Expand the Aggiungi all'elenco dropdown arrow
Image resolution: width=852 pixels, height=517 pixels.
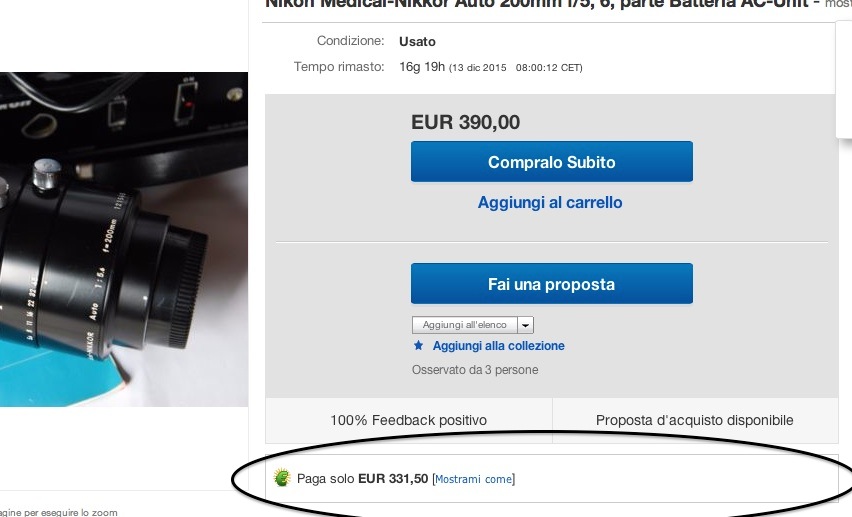(x=525, y=325)
